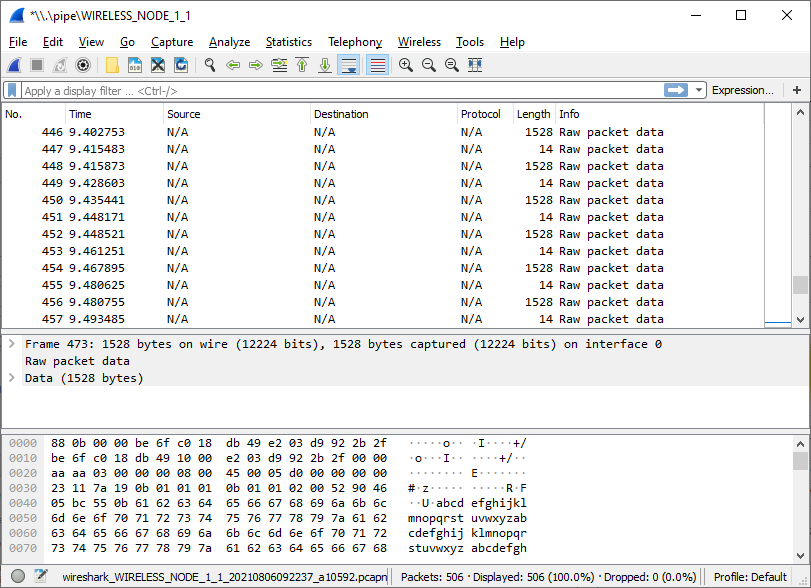Screen dimensions: 811x588
Task: Restart the current capture
Action: pos(60,65)
